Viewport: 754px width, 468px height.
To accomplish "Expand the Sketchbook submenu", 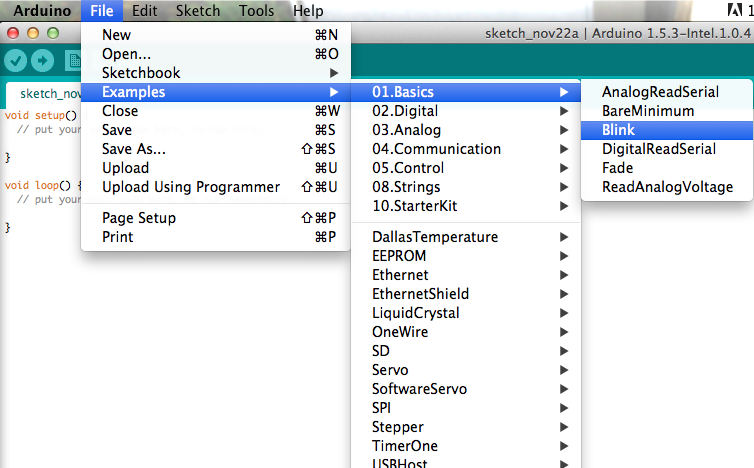I will pos(216,73).
